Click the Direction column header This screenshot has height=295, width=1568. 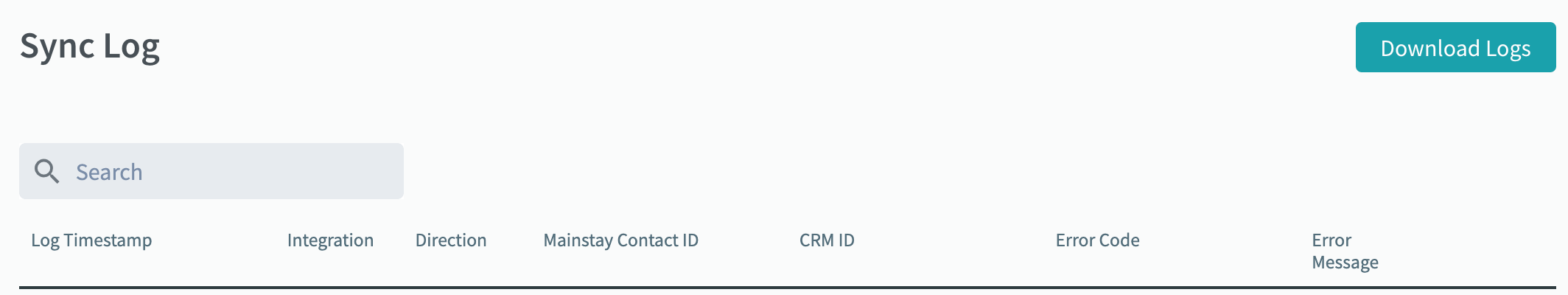click(x=451, y=240)
